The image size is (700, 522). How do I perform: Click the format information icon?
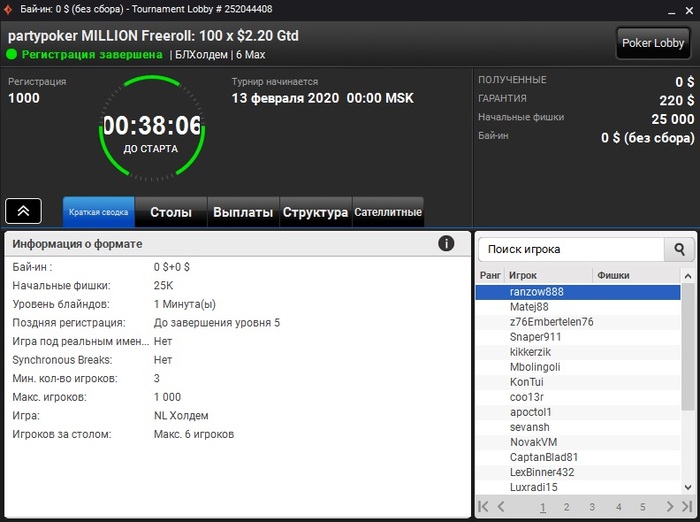(x=446, y=243)
